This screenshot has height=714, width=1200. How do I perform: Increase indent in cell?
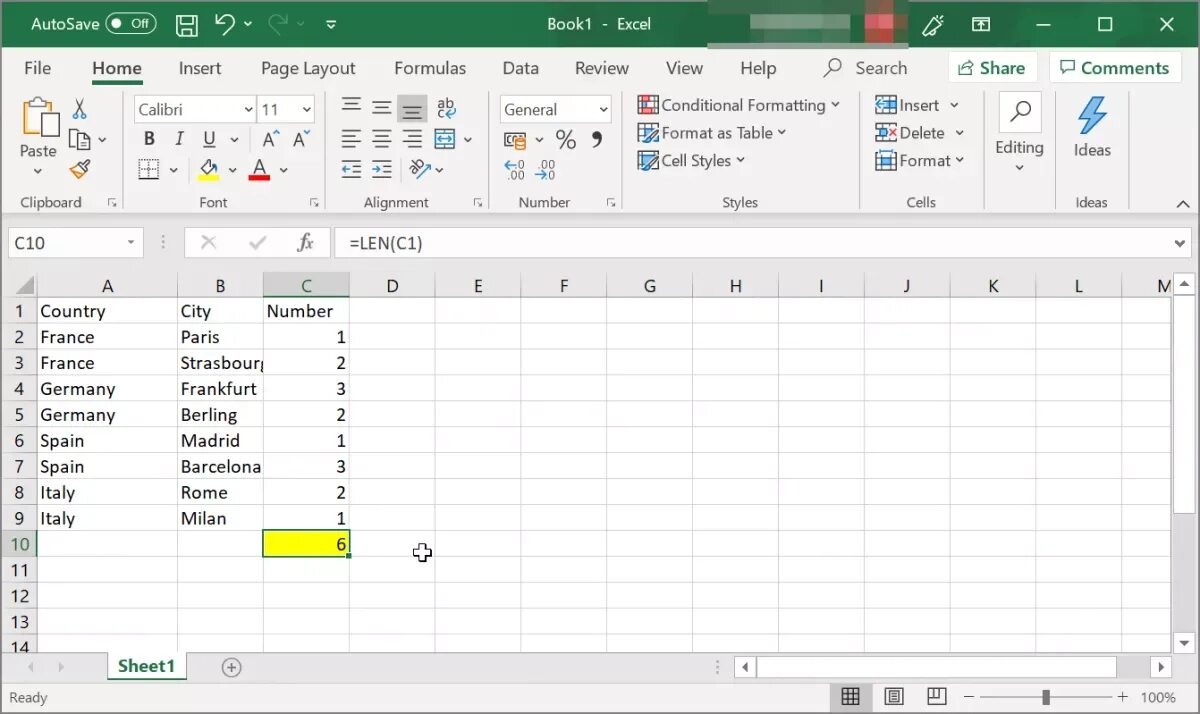pos(381,169)
